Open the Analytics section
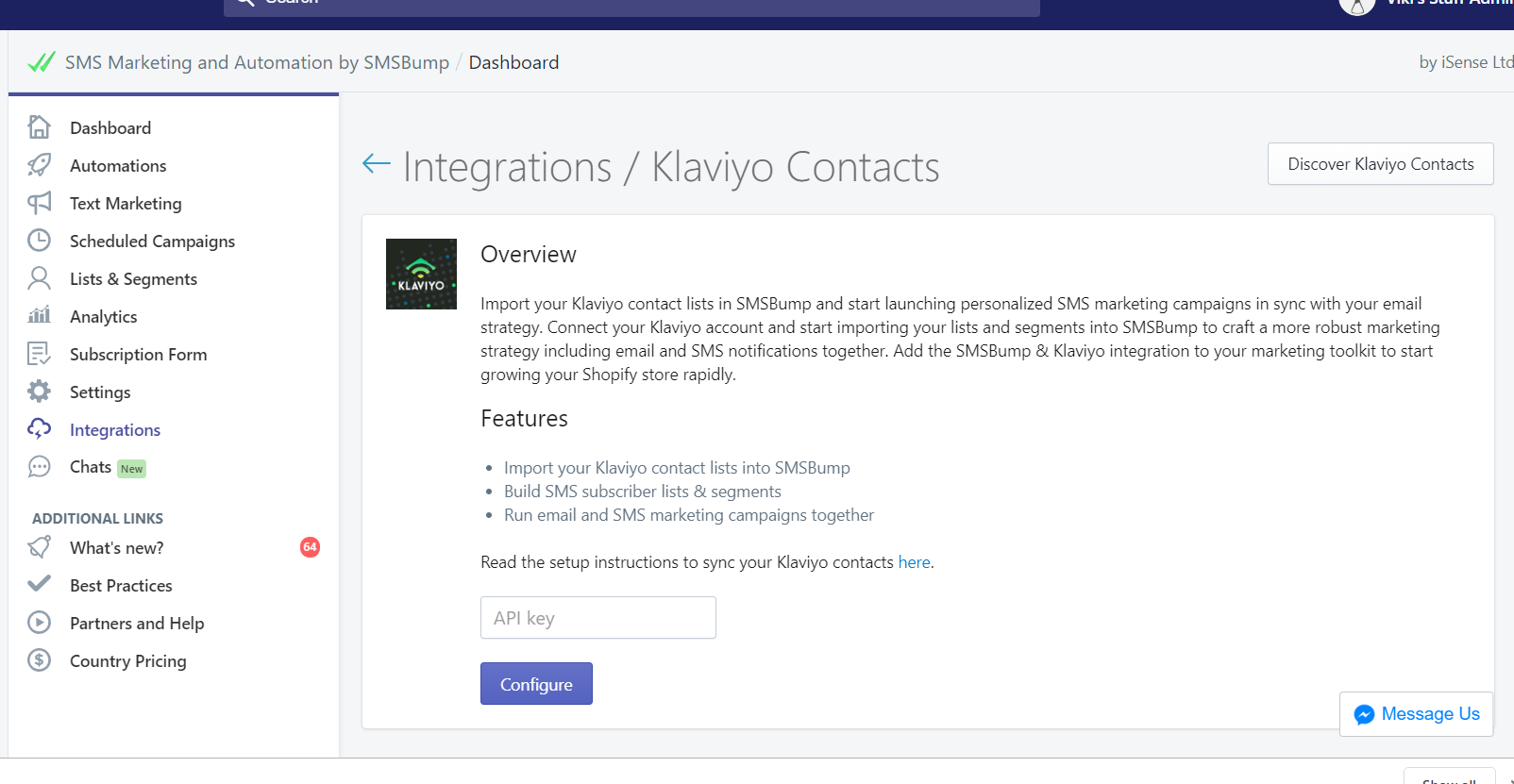This screenshot has height=784, width=1514. point(103,317)
